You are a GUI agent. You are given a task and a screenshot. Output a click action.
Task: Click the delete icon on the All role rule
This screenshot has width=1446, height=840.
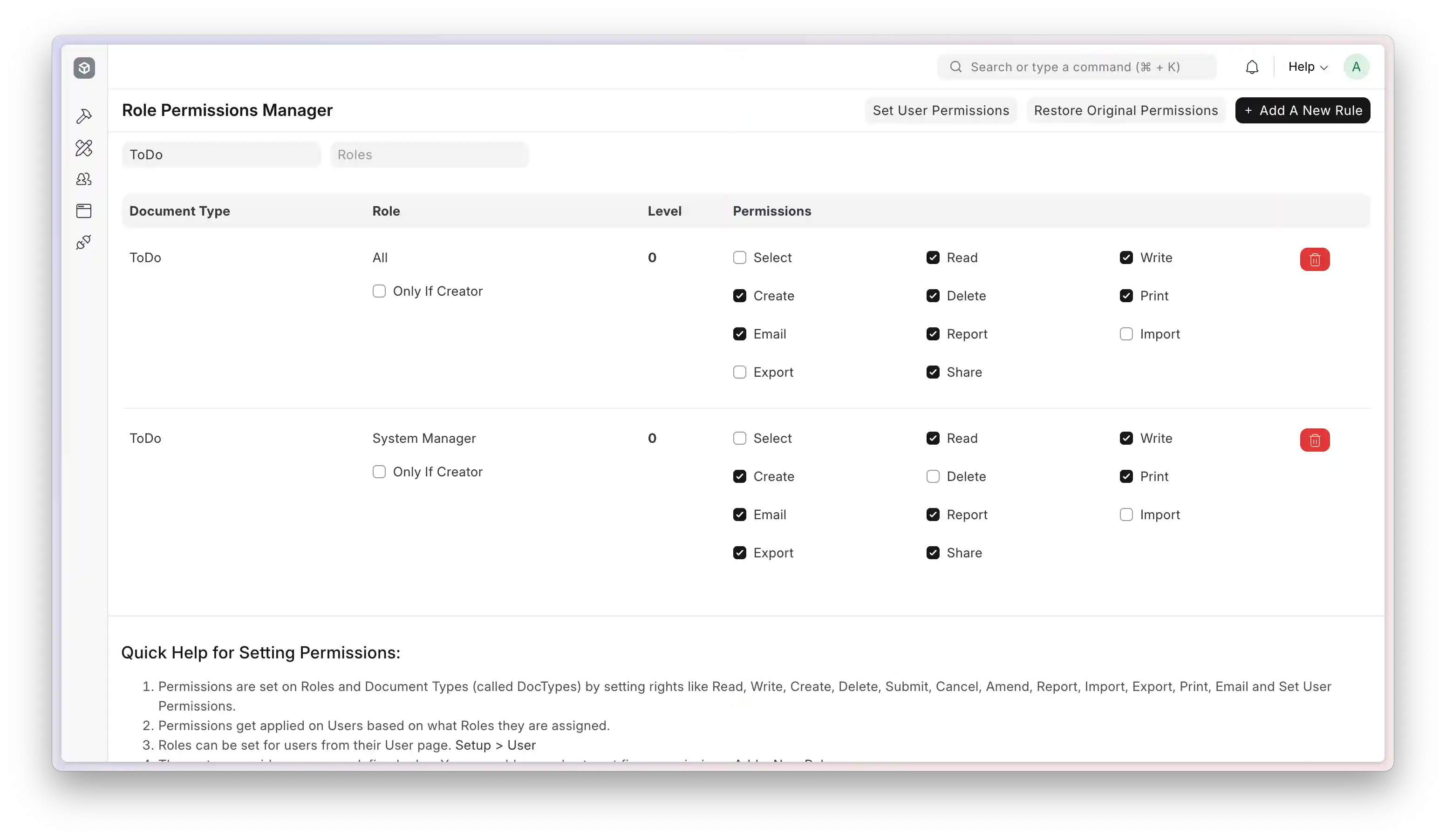1315,259
